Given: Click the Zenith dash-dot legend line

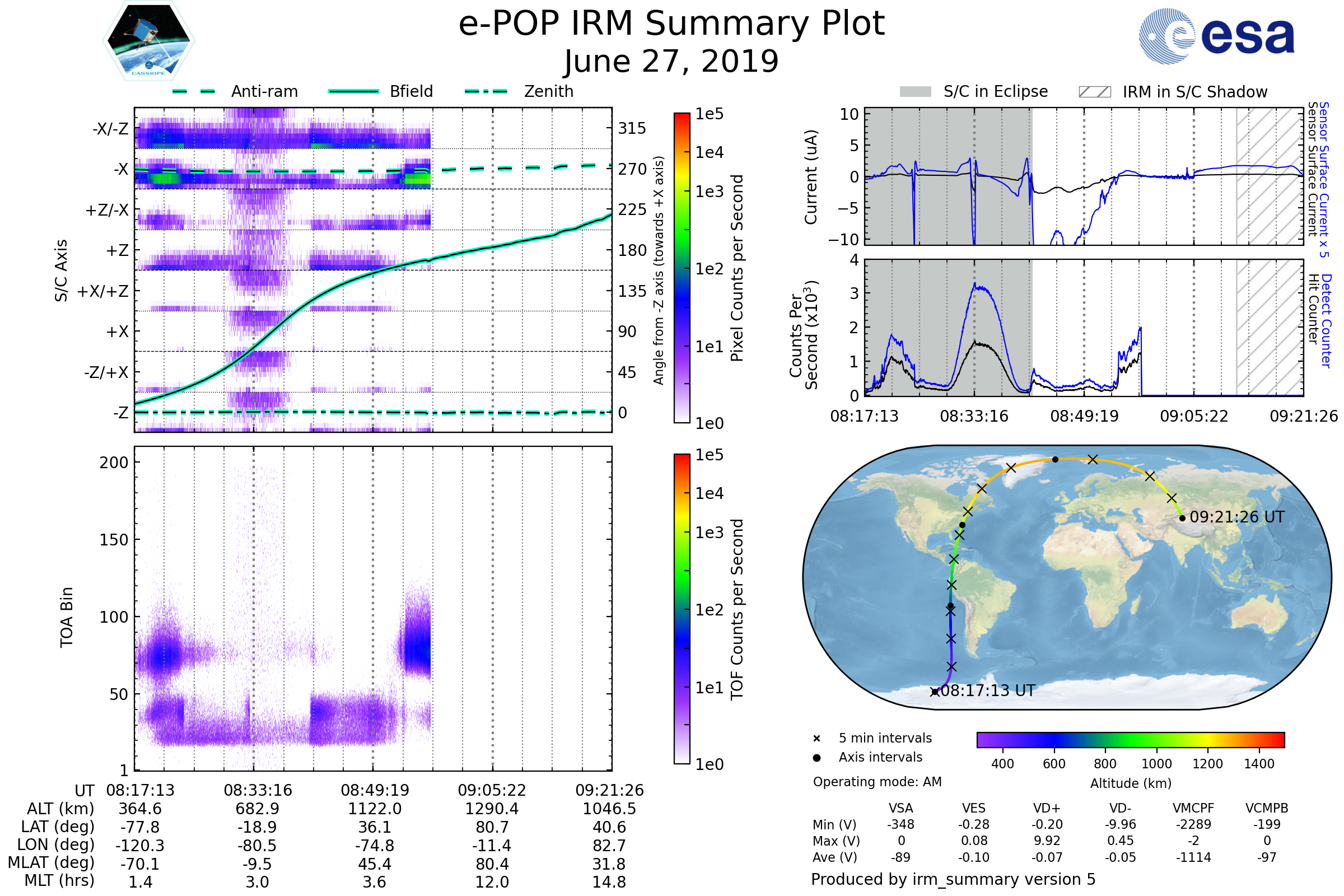Looking at the screenshot, I should point(486,91).
